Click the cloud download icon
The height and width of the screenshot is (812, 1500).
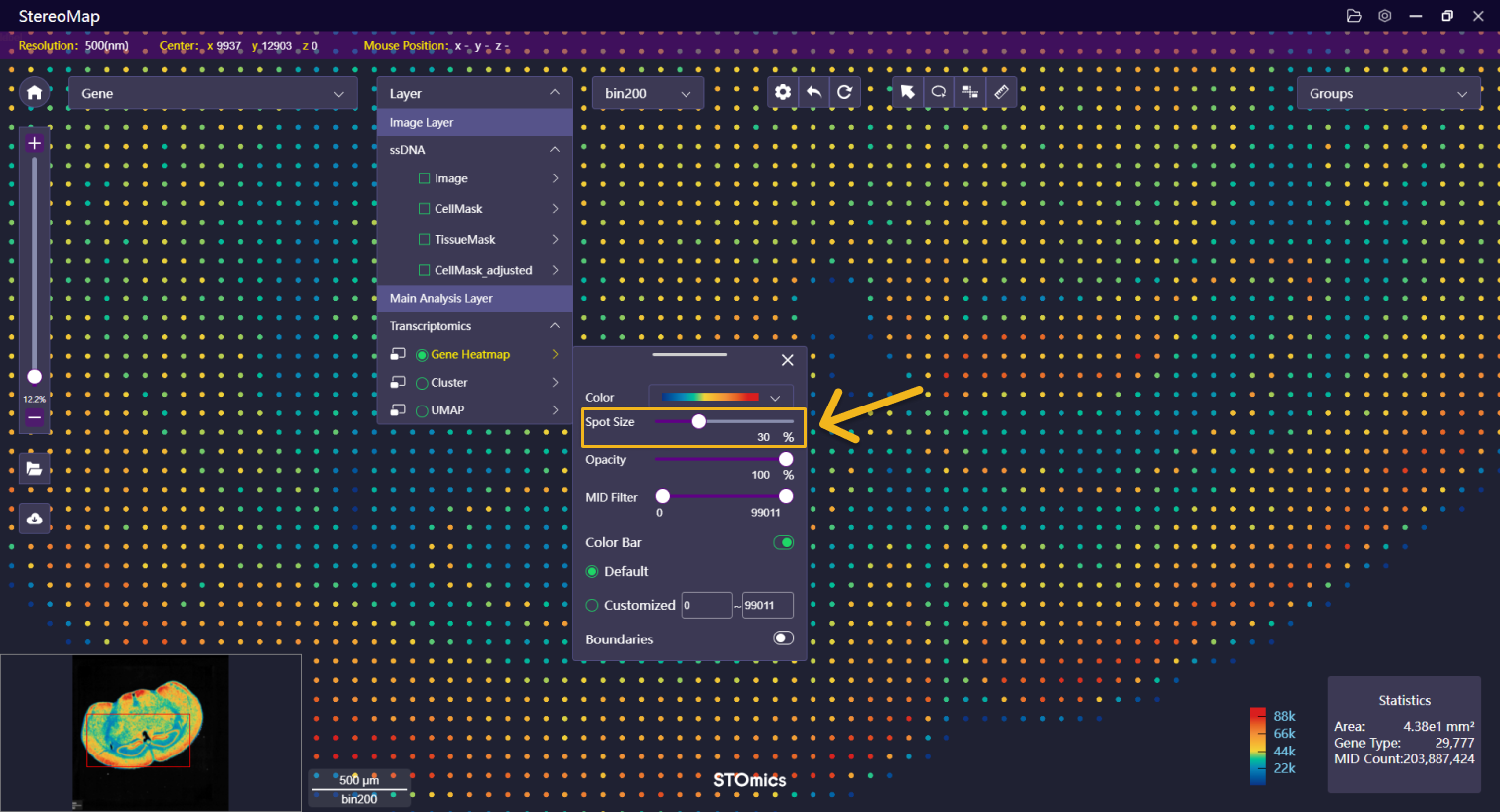[34, 519]
